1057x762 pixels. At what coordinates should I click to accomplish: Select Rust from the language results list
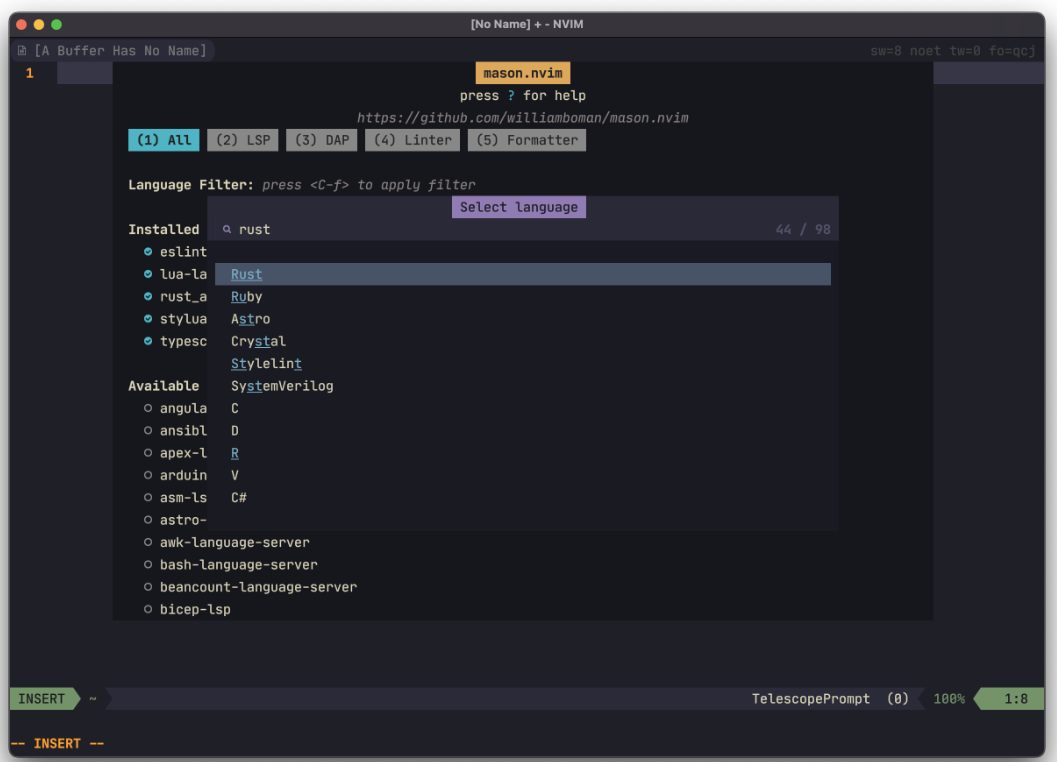[246, 274]
